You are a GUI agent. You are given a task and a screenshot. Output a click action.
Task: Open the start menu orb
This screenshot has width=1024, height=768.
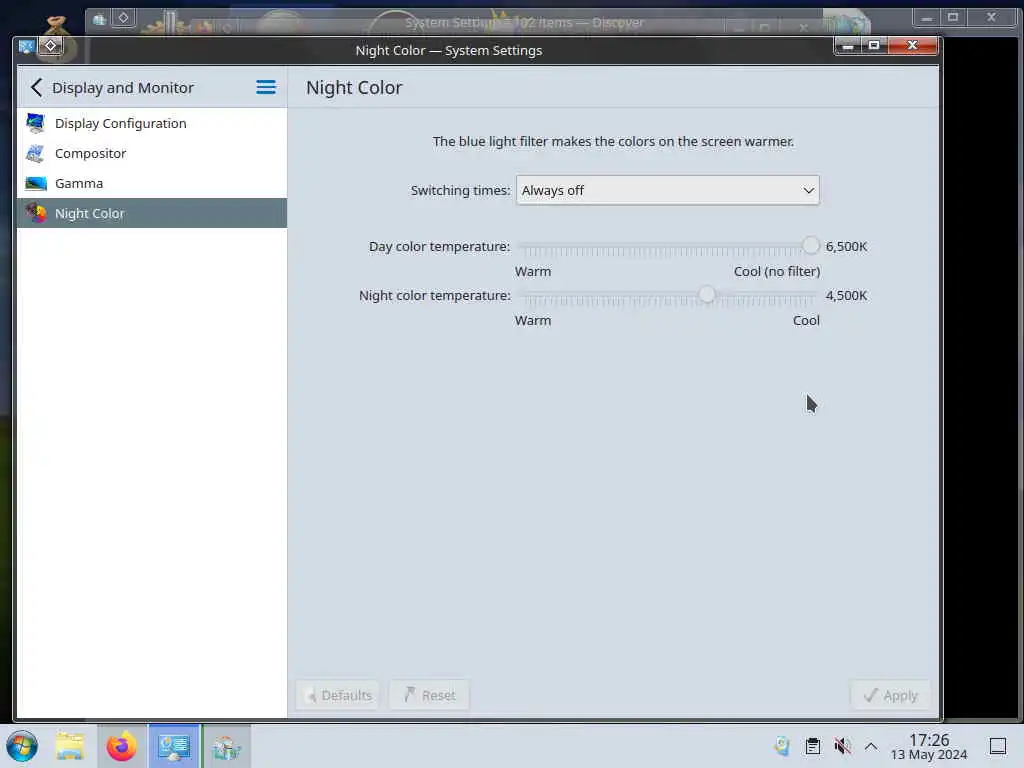coord(22,746)
